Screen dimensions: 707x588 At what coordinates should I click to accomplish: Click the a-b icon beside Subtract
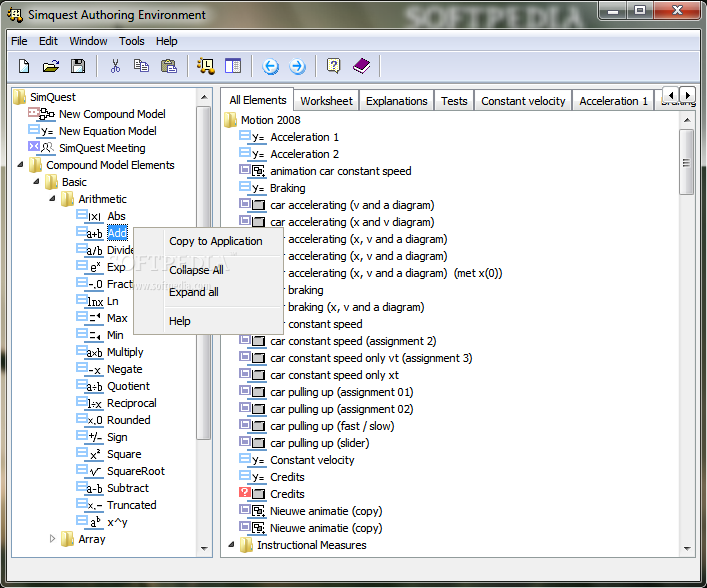[x=89, y=488]
